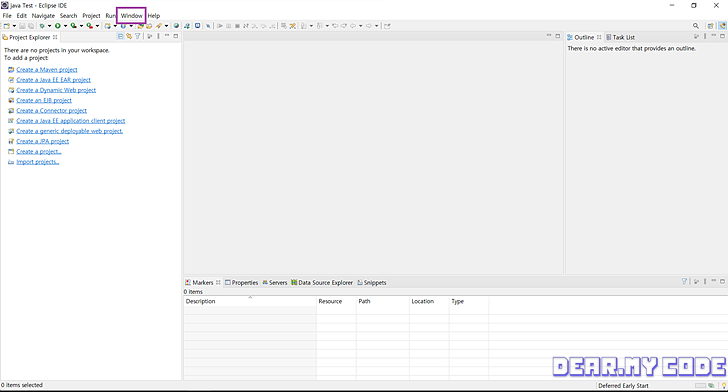Click the Location column header
728x392 pixels.
coord(429,301)
